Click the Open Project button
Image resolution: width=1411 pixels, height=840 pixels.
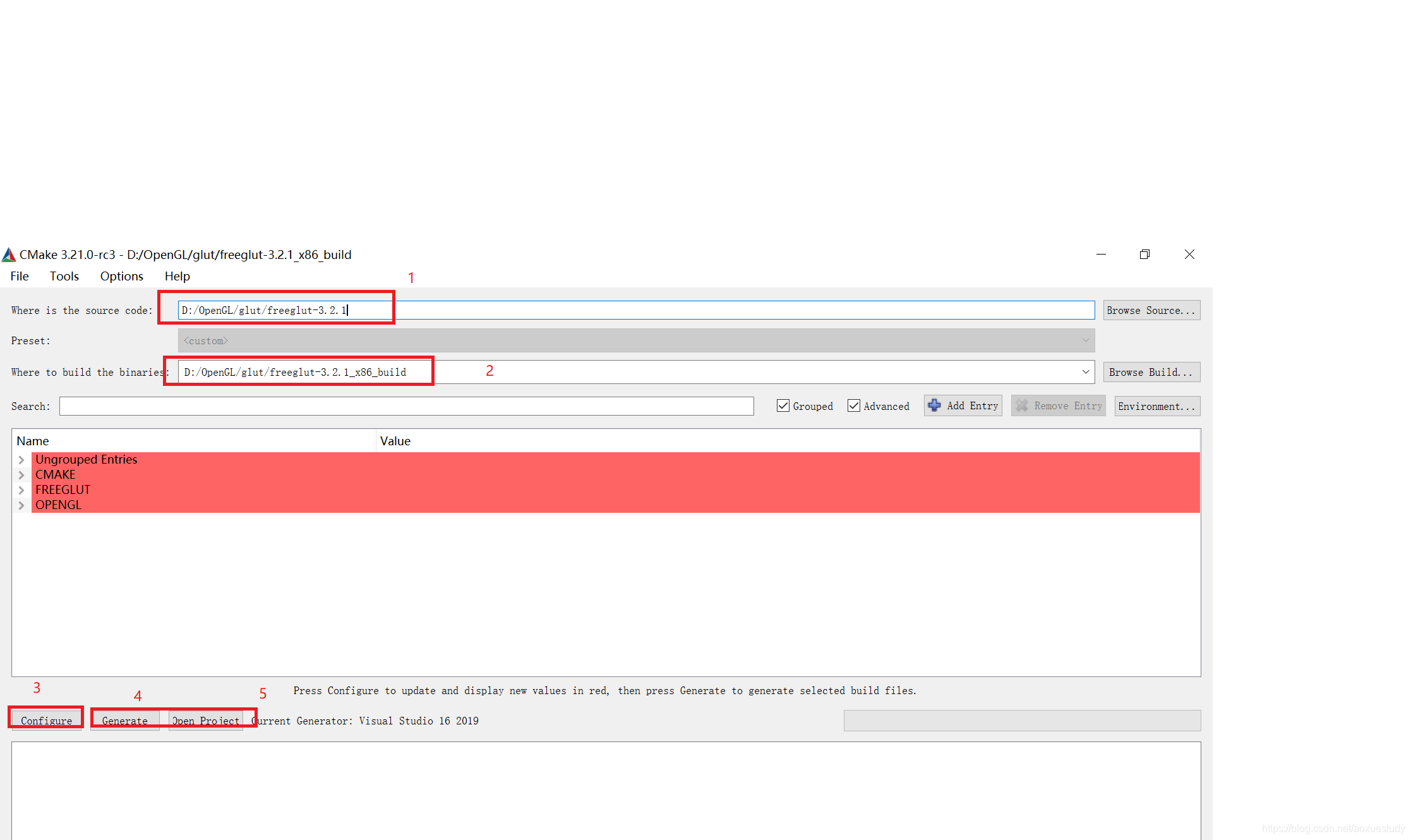coord(206,720)
